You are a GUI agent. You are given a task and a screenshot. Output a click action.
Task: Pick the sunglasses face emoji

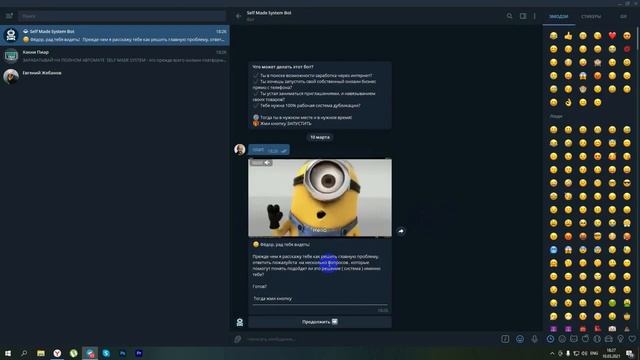point(627,183)
